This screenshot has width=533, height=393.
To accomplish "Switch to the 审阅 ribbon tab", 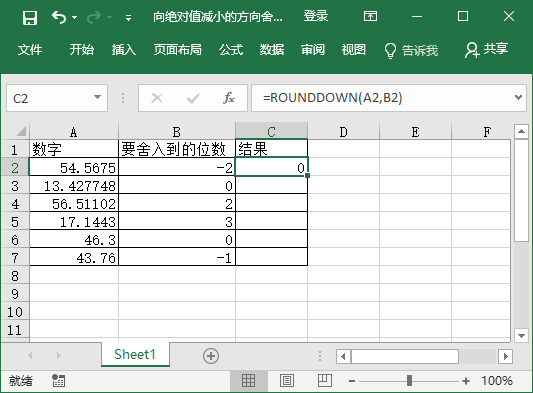I will (313, 50).
